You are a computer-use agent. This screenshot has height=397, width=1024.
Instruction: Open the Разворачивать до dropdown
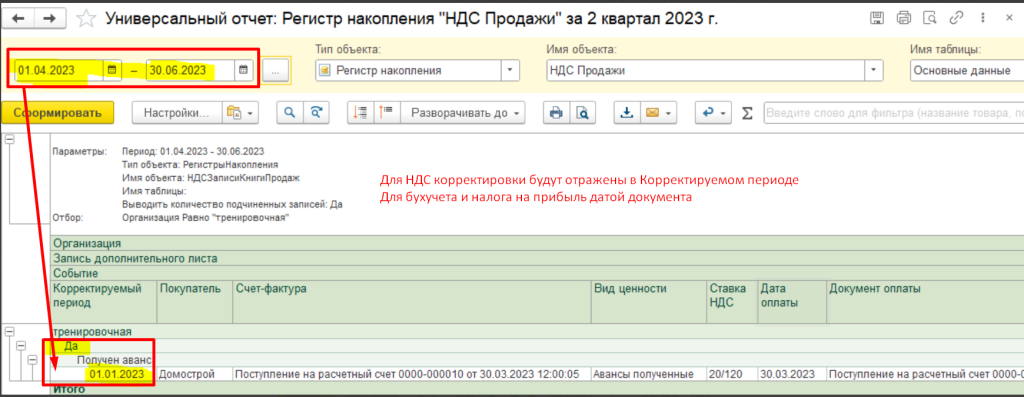tap(462, 112)
